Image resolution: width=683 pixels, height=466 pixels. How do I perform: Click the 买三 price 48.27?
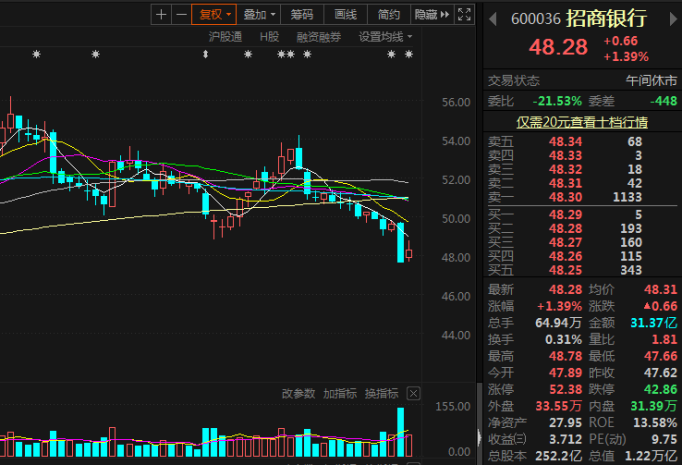[x=565, y=242]
